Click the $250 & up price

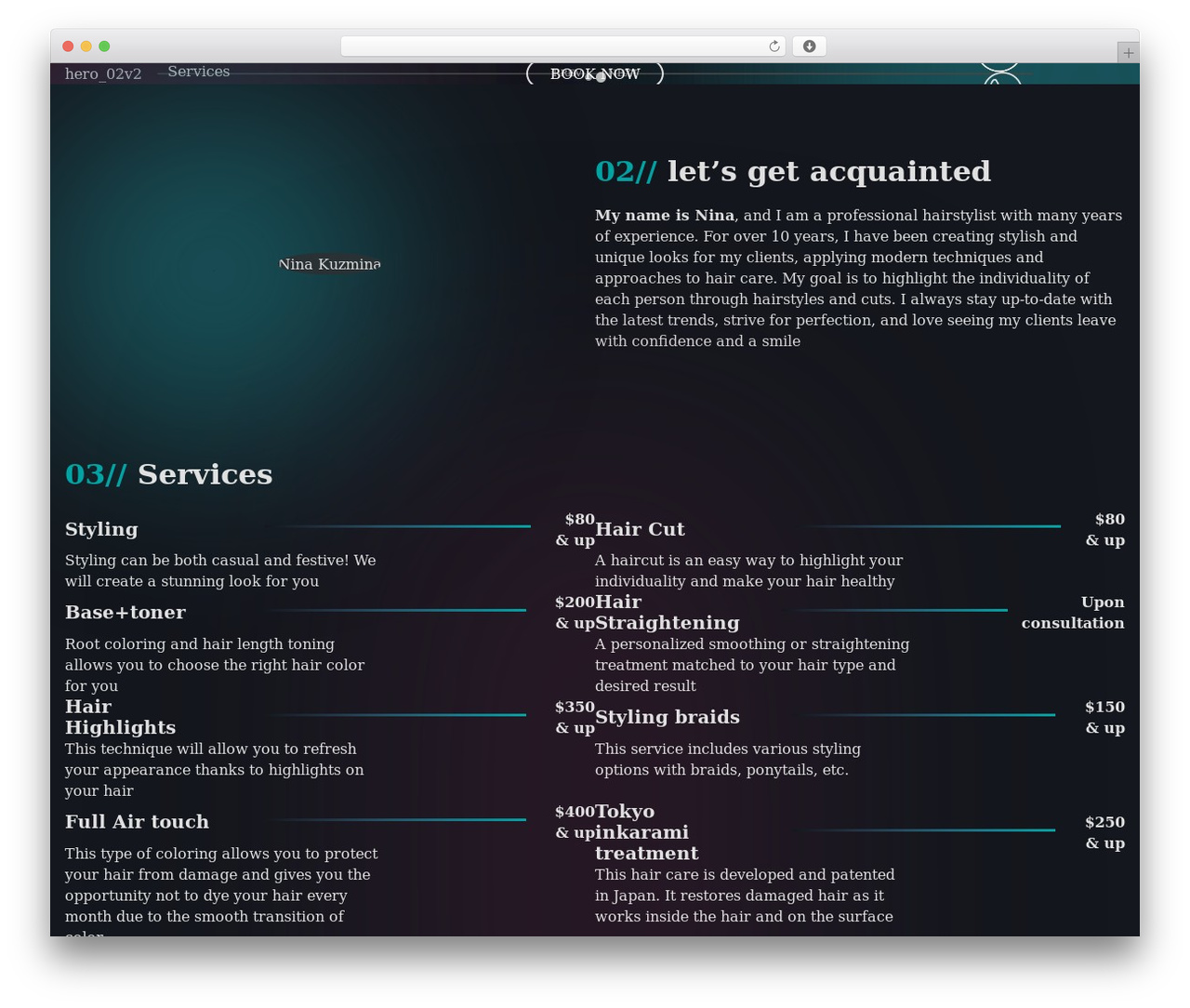click(x=1104, y=832)
